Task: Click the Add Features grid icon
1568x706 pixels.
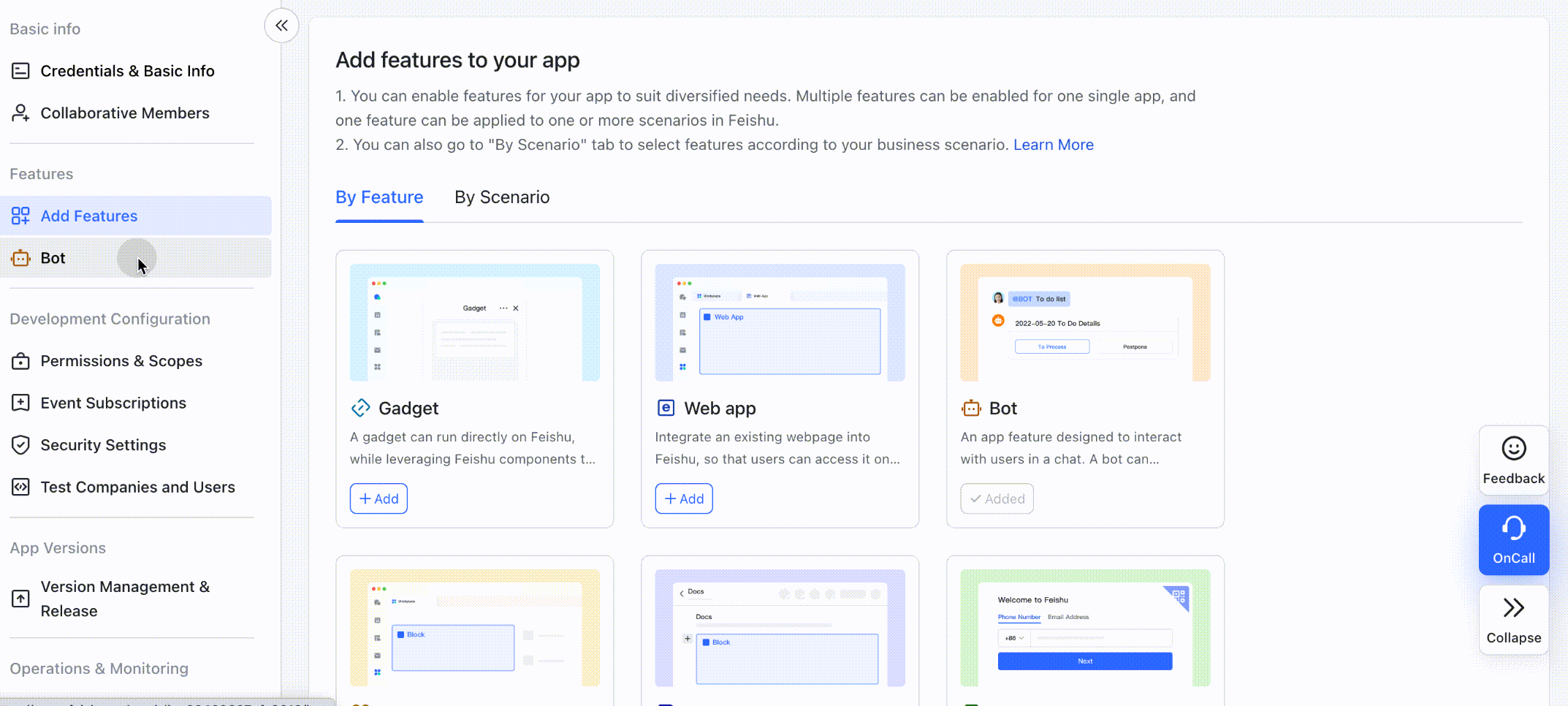Action: point(20,216)
